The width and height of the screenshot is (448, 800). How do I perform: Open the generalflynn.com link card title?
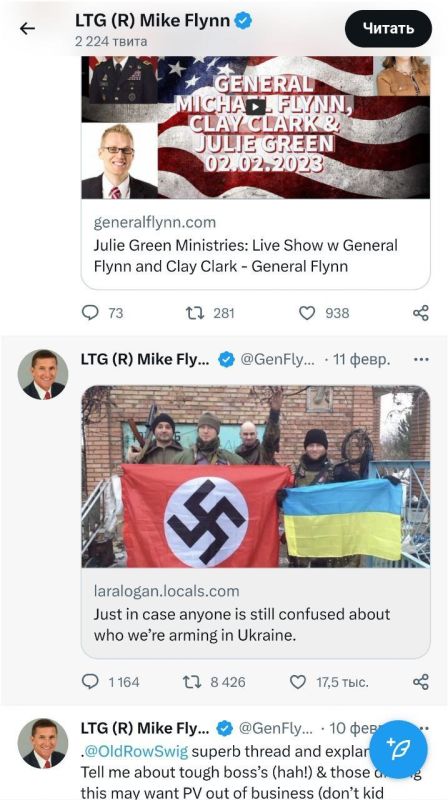click(x=246, y=256)
